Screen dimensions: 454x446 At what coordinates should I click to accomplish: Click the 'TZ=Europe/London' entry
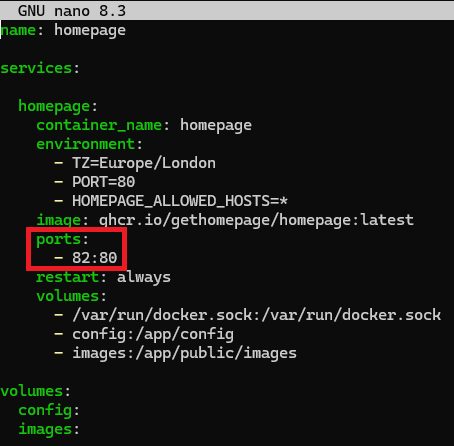point(144,163)
